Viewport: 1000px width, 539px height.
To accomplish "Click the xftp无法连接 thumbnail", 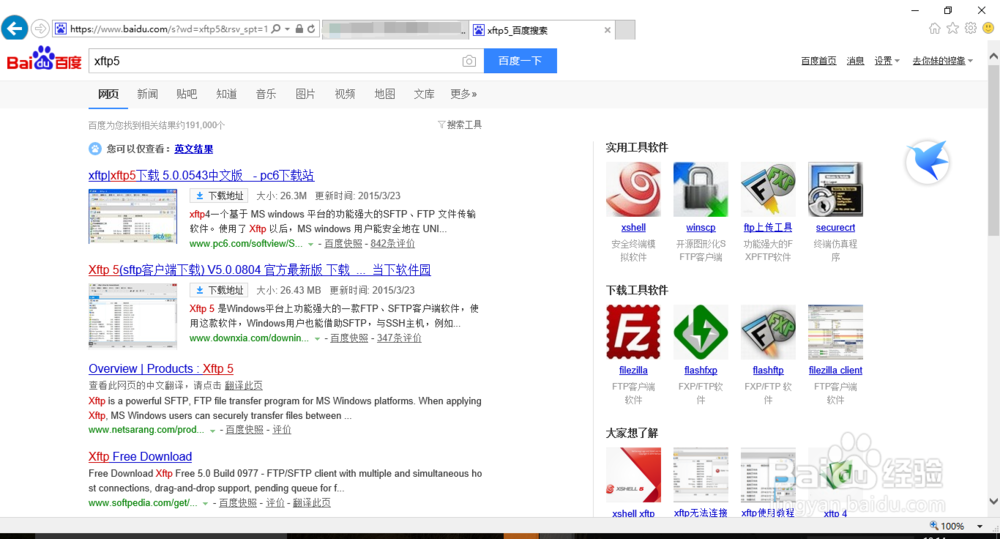I will (700, 475).
